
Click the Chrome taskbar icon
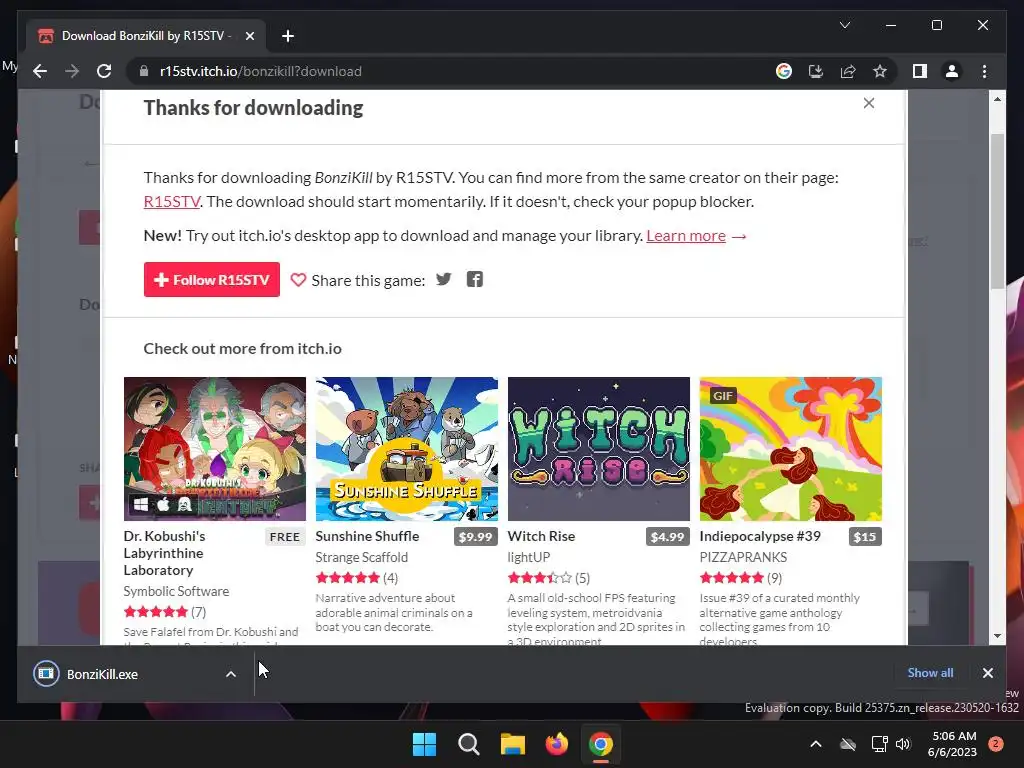point(600,744)
